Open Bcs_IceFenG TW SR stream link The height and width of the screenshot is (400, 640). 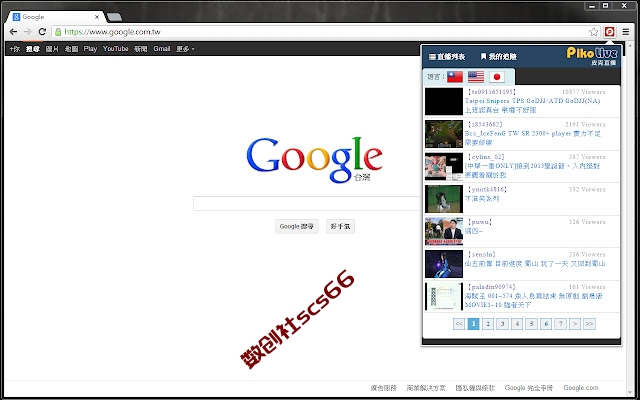click(532, 138)
